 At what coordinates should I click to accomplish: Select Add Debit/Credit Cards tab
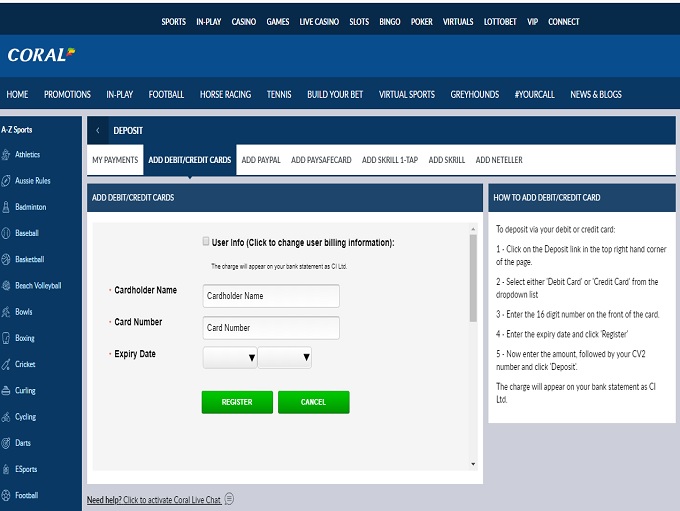(x=190, y=160)
